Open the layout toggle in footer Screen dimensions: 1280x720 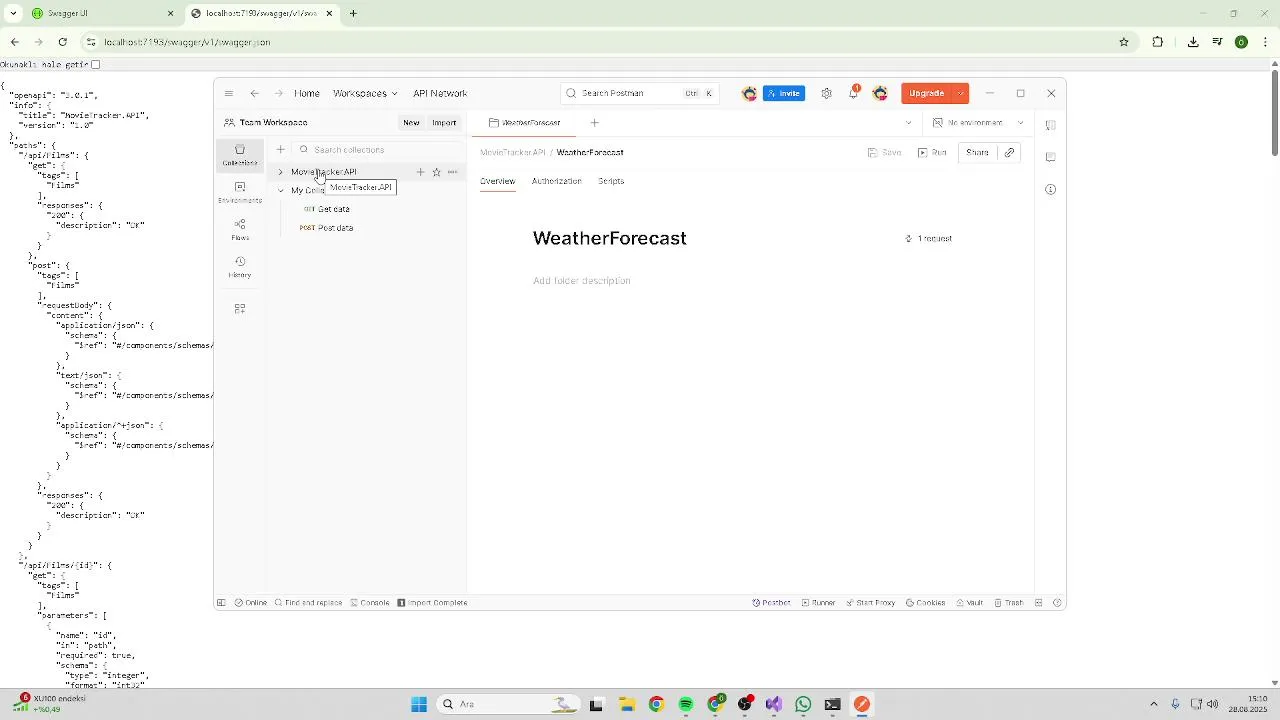pos(1038,603)
